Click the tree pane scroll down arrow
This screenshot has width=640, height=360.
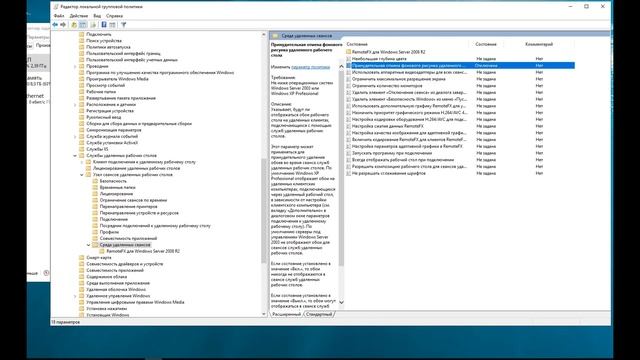click(264, 314)
